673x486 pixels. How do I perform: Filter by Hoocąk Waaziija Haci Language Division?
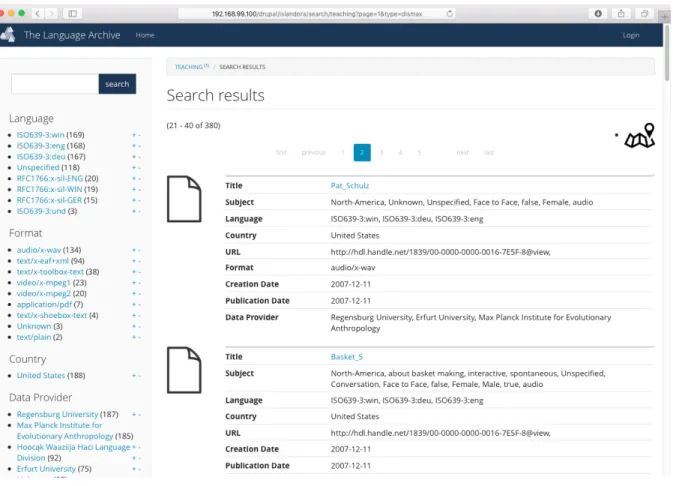point(73,453)
